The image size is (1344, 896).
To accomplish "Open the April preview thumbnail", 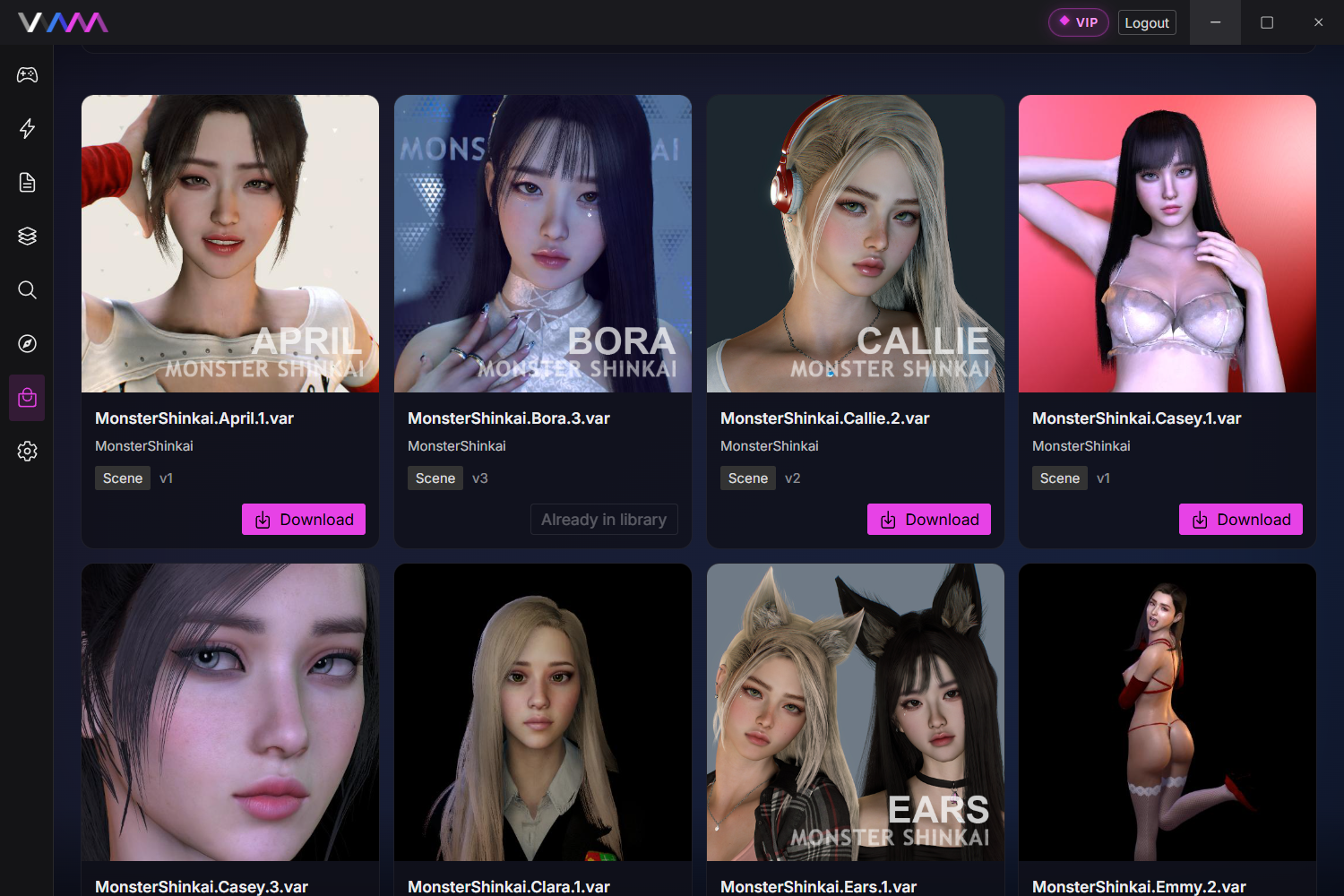I will [x=230, y=244].
